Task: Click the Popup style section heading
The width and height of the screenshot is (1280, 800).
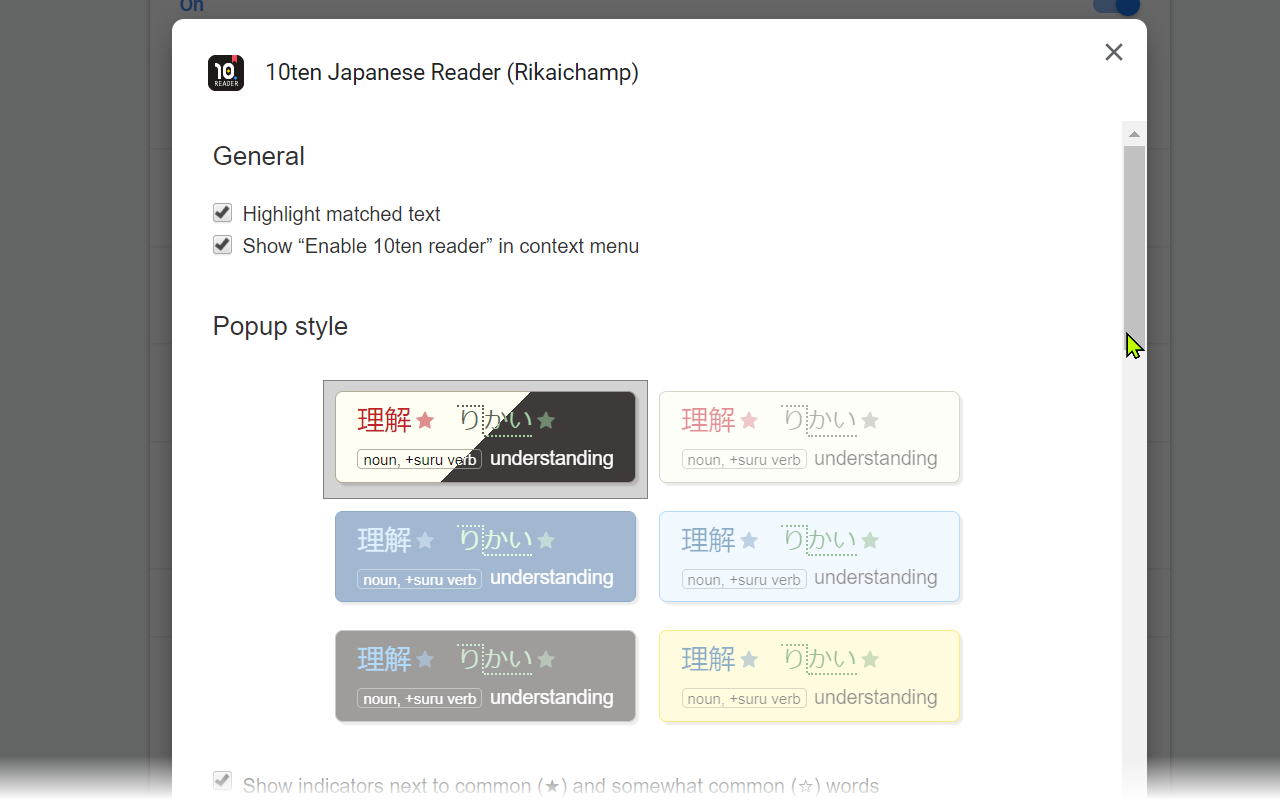Action: pos(280,326)
